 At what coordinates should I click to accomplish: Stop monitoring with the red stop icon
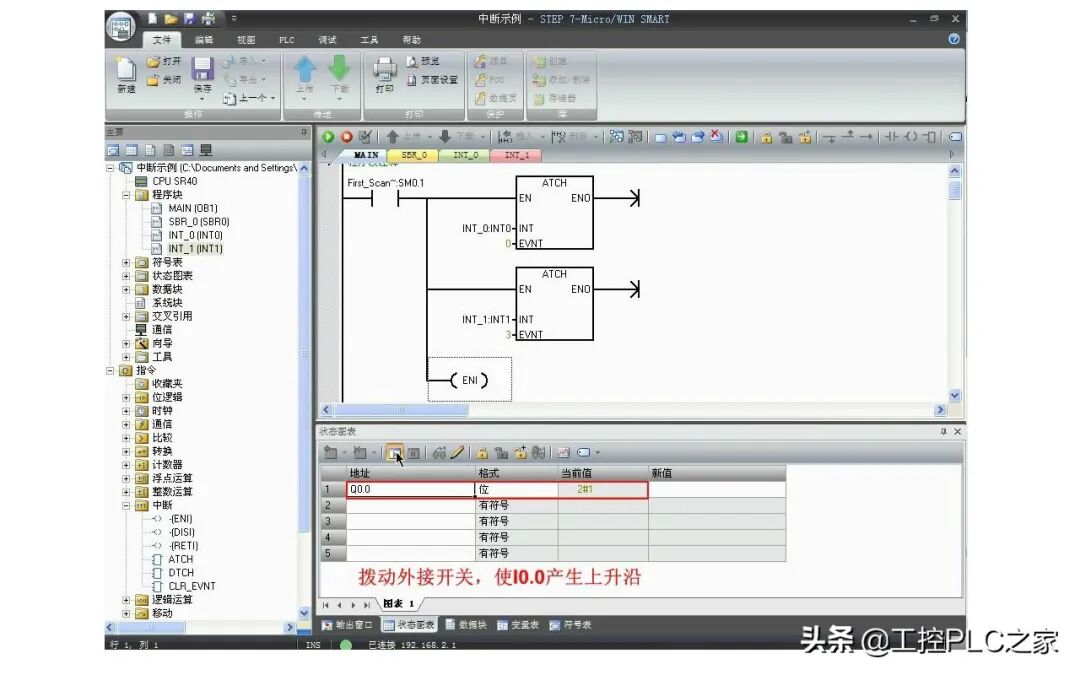[x=344, y=136]
